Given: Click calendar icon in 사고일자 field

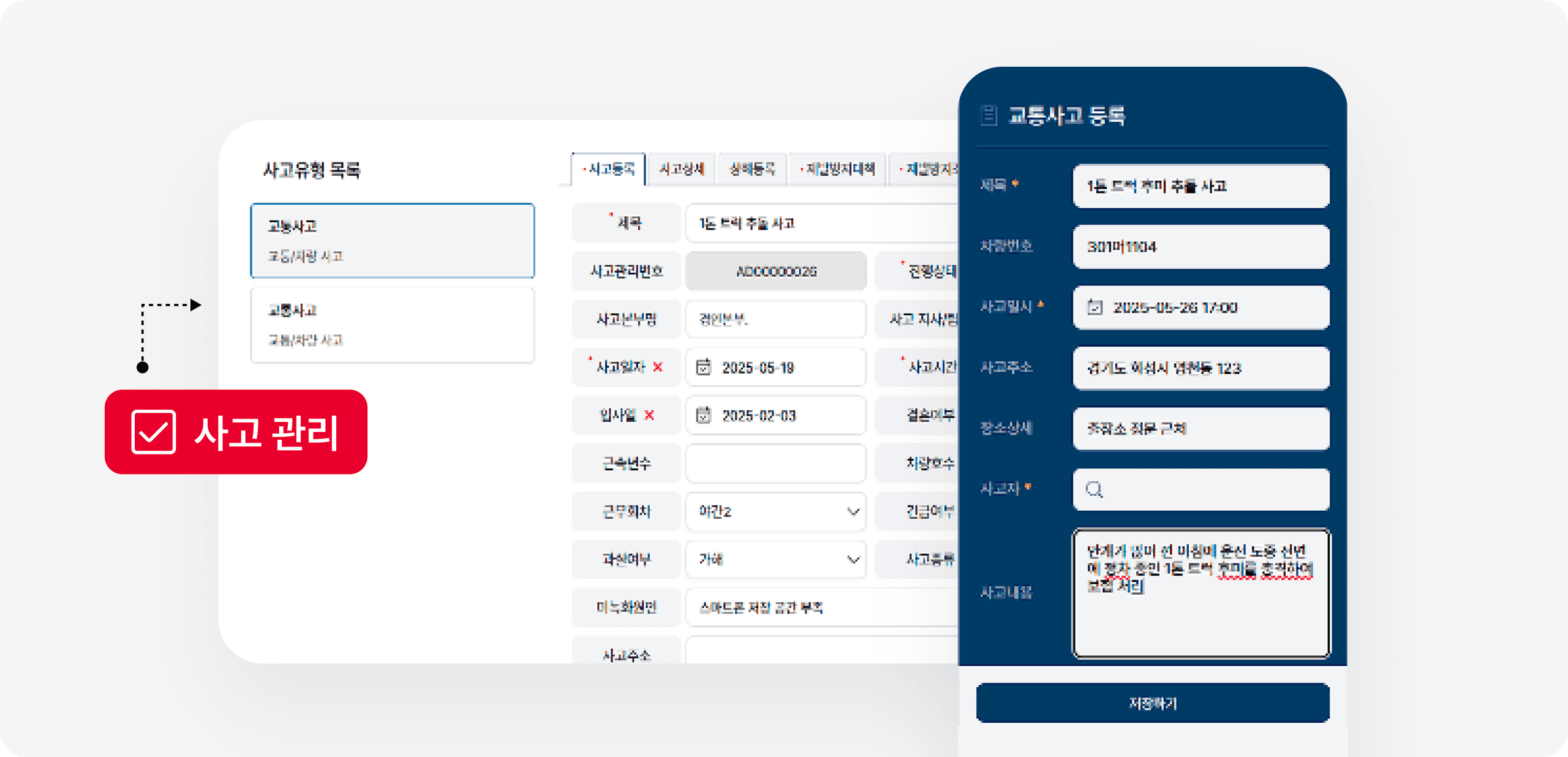Looking at the screenshot, I should tap(704, 367).
